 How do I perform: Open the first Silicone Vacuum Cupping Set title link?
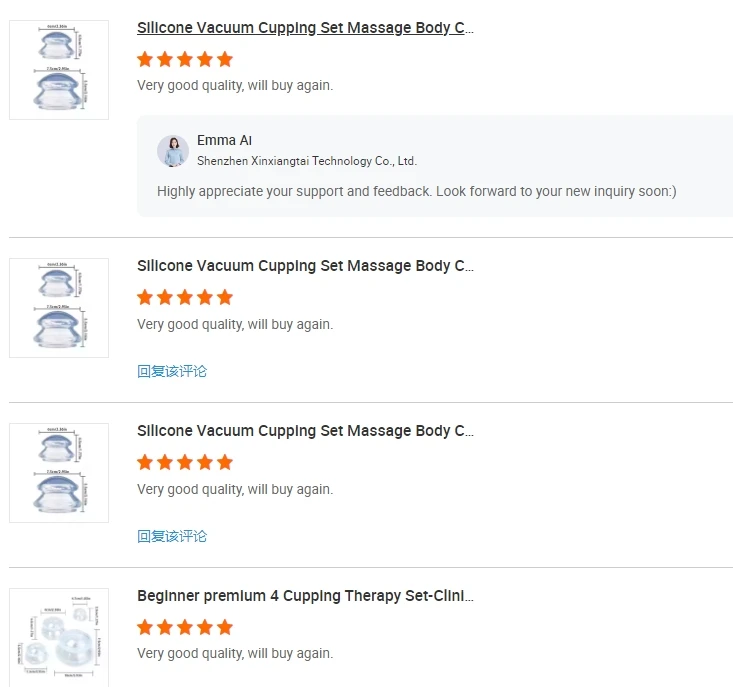point(305,28)
